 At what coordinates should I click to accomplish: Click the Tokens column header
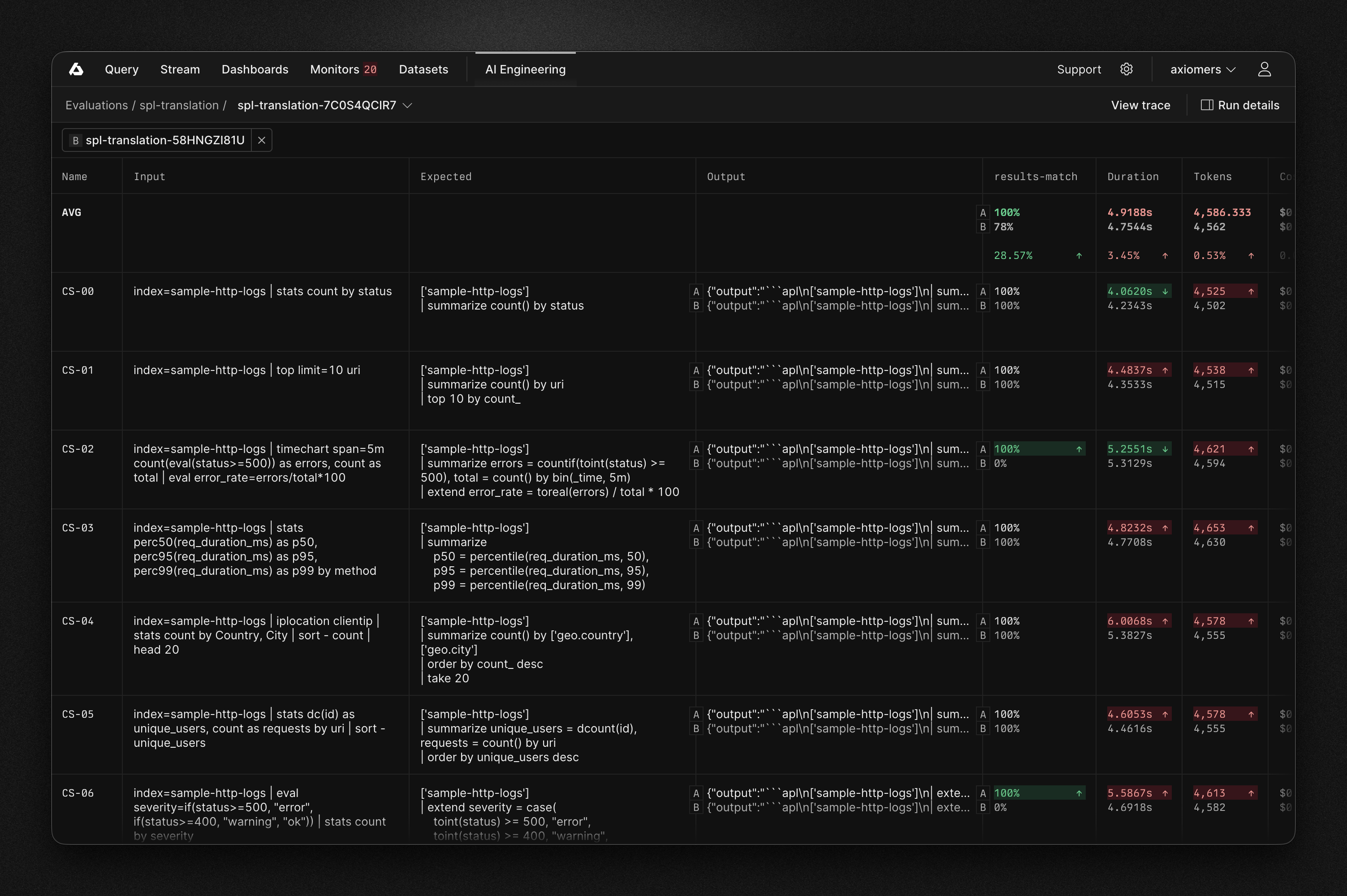coord(1212,177)
